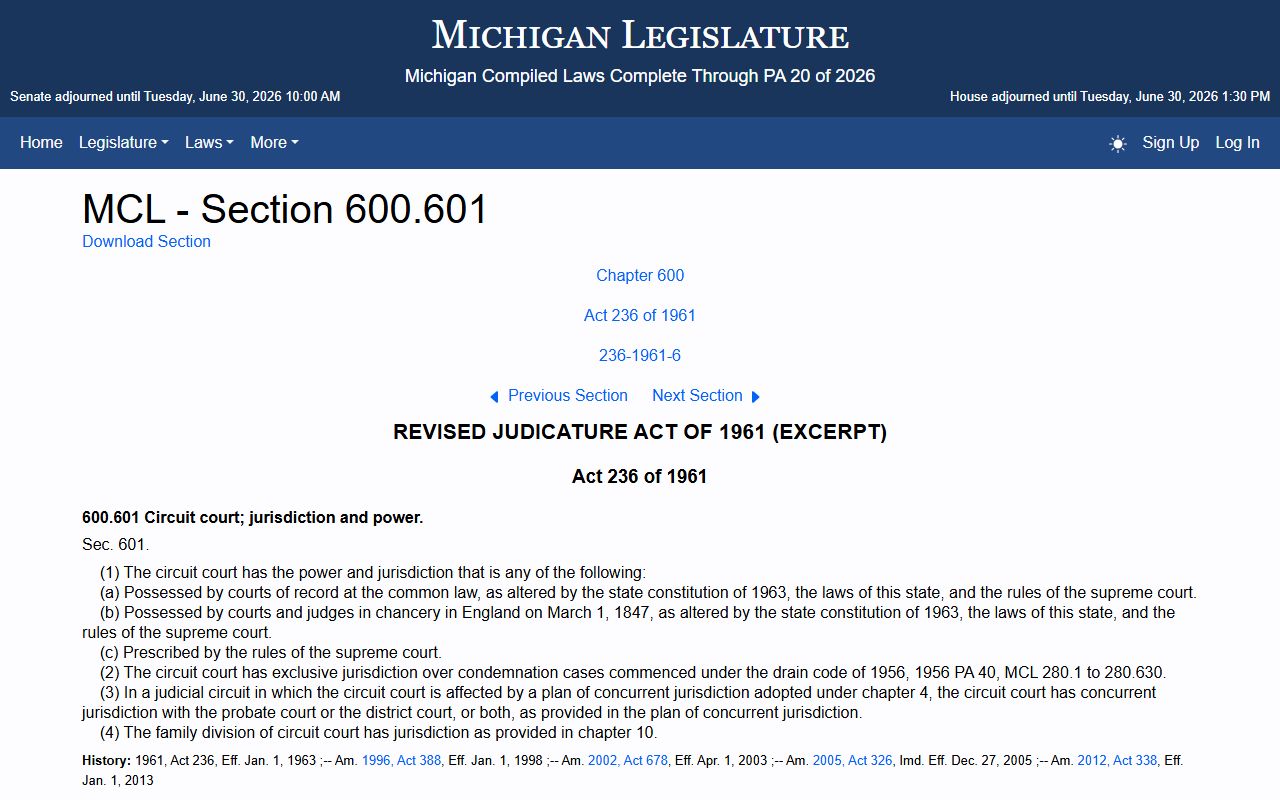Open the 1996, Act 388 history link
This screenshot has width=1280, height=800.
pyautogui.click(x=401, y=761)
